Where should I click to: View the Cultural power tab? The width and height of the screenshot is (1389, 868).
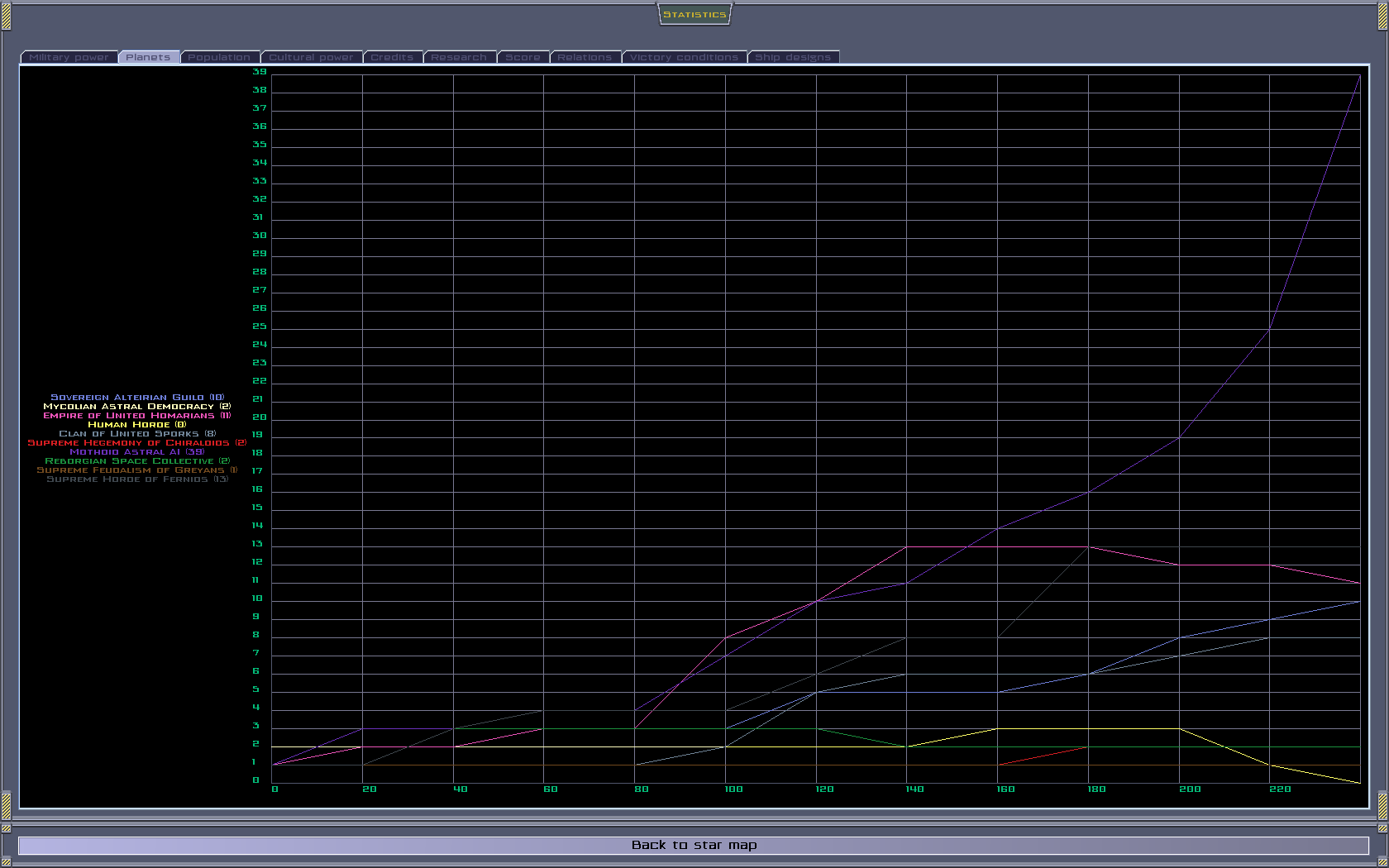311,57
